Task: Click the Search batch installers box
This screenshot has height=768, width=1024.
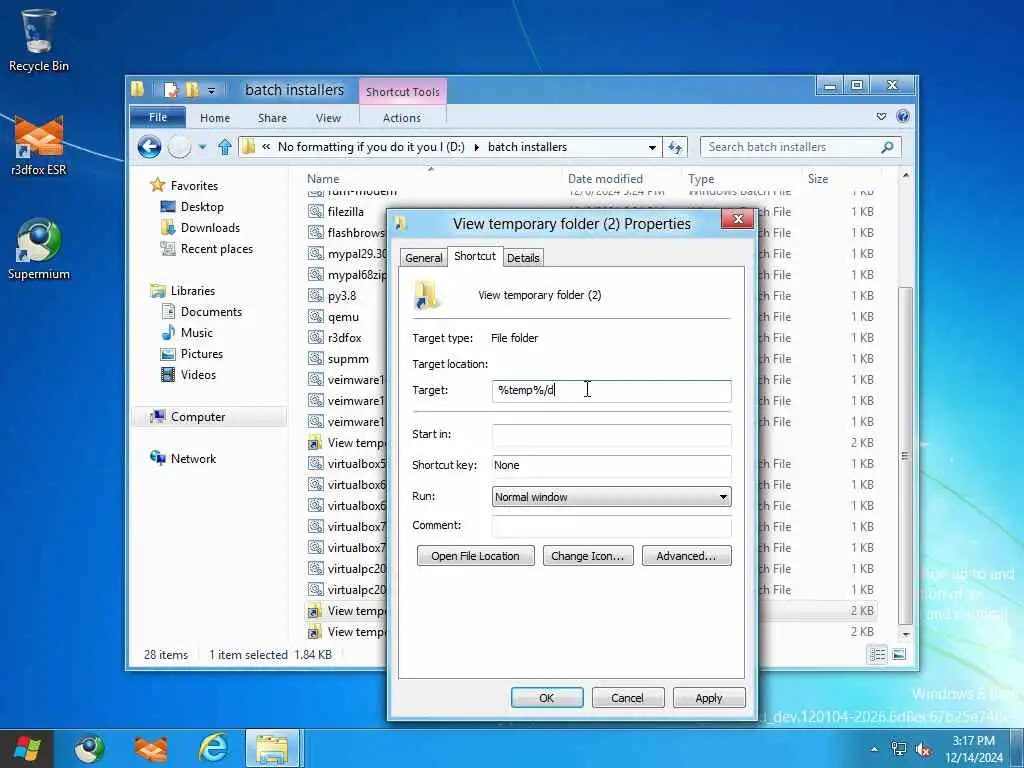Action: 792,147
